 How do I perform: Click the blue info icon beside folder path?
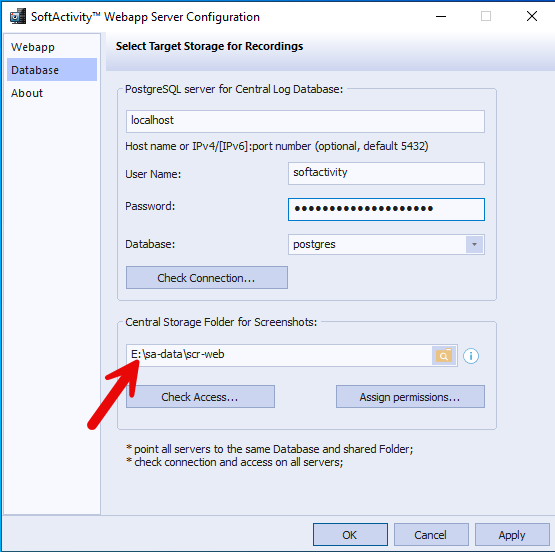point(471,356)
